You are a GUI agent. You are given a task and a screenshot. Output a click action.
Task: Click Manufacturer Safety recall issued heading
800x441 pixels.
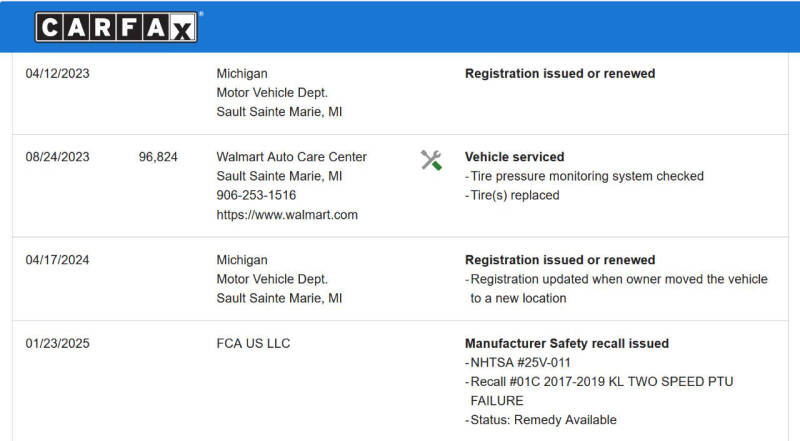(567, 343)
